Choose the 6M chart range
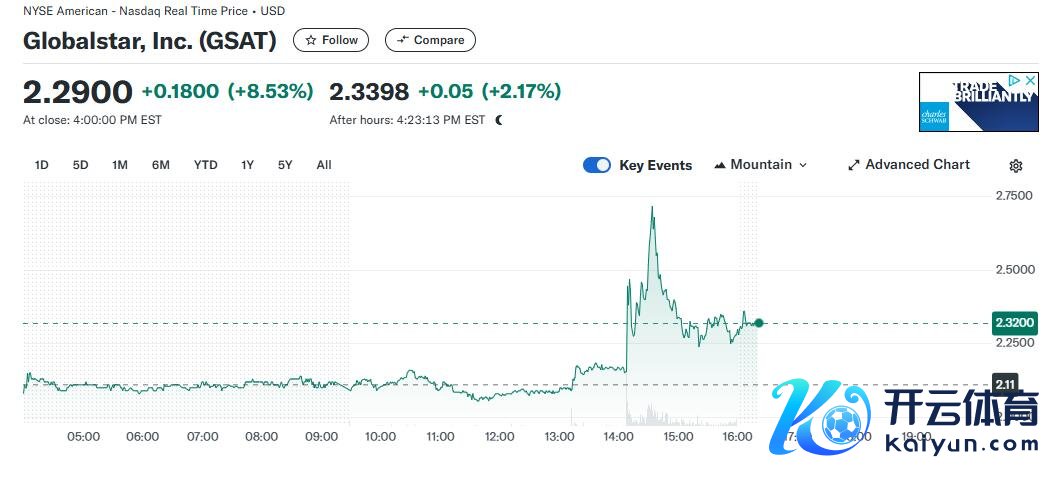The height and width of the screenshot is (477, 1054). pos(161,165)
